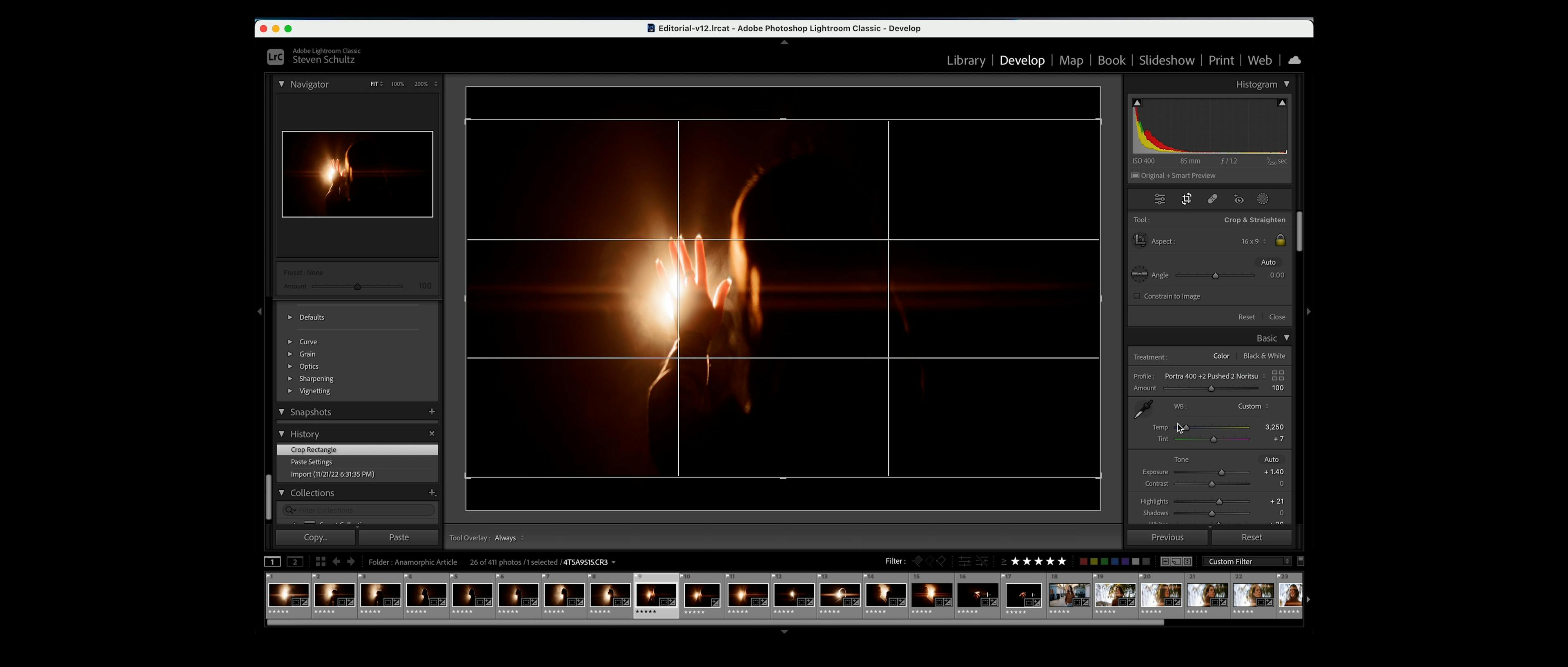Image resolution: width=1568 pixels, height=667 pixels.
Task: Open the Map module
Action: (x=1071, y=60)
